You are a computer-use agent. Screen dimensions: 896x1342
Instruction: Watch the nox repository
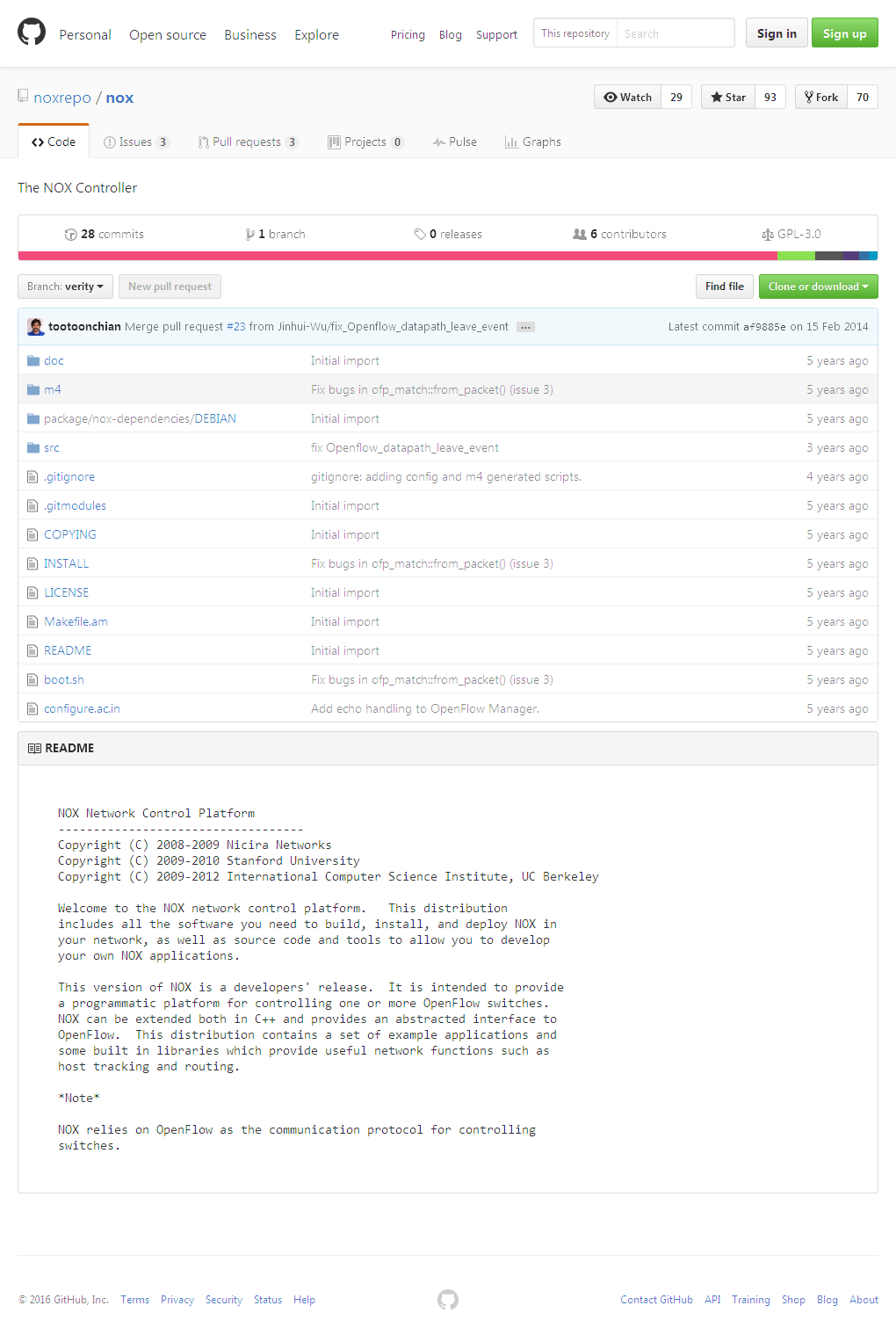point(627,97)
